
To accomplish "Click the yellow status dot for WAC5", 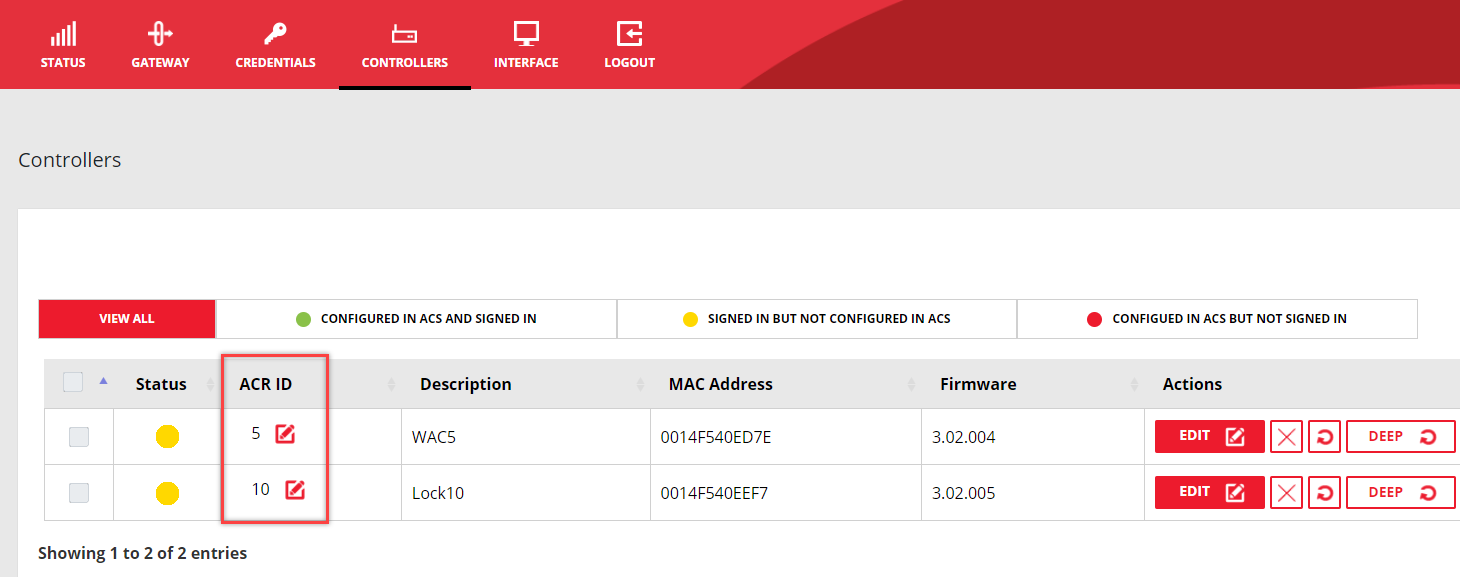I will point(167,436).
